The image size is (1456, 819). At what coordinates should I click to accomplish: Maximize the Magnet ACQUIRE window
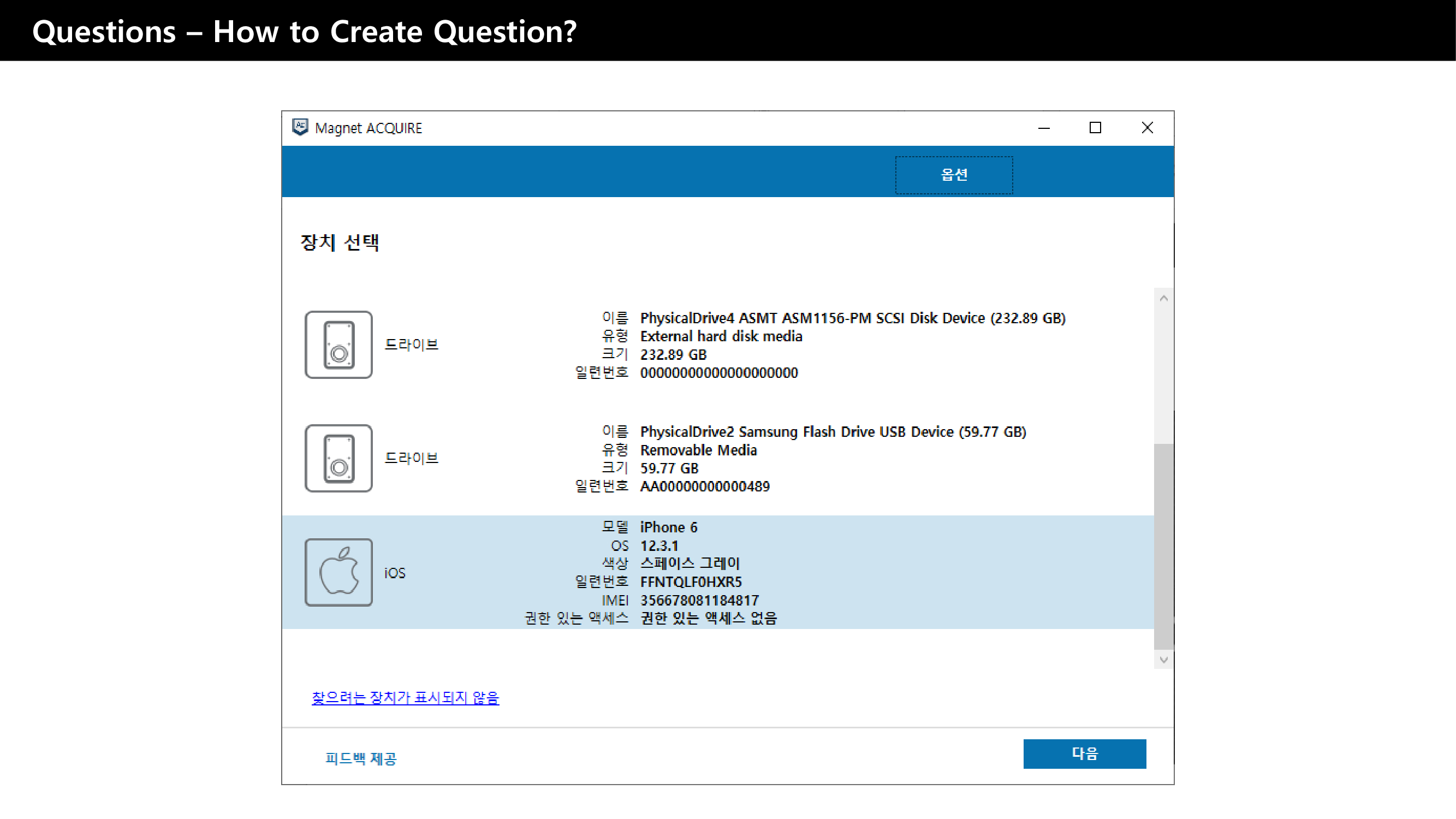click(x=1095, y=128)
